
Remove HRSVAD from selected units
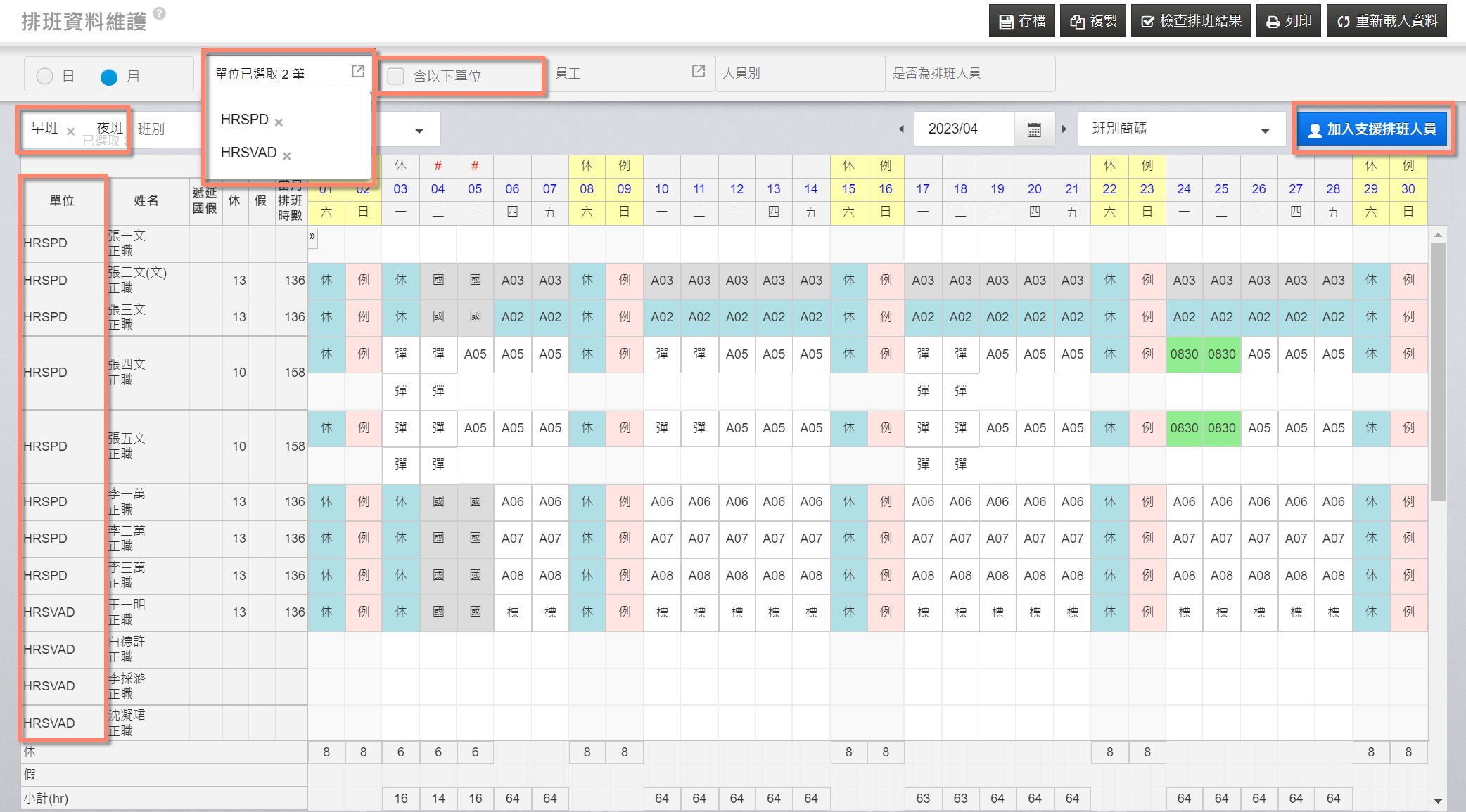287,155
